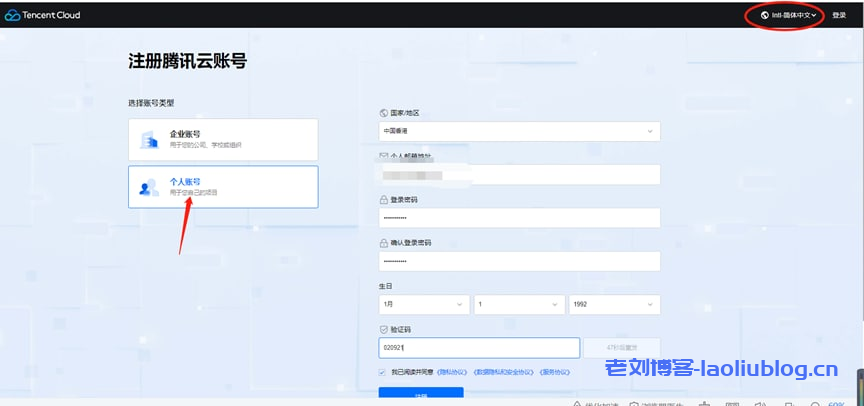Click the personal account people icon
The image size is (864, 406).
[149, 187]
